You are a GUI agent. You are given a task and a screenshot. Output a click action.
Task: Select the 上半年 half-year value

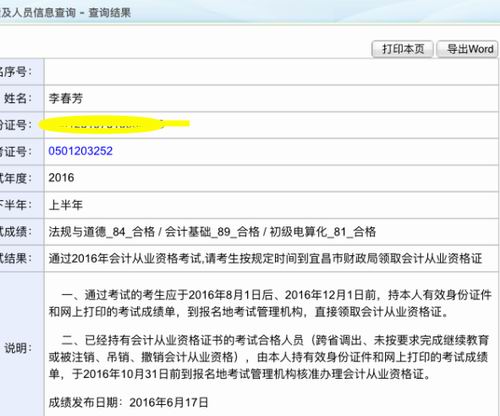(66, 205)
